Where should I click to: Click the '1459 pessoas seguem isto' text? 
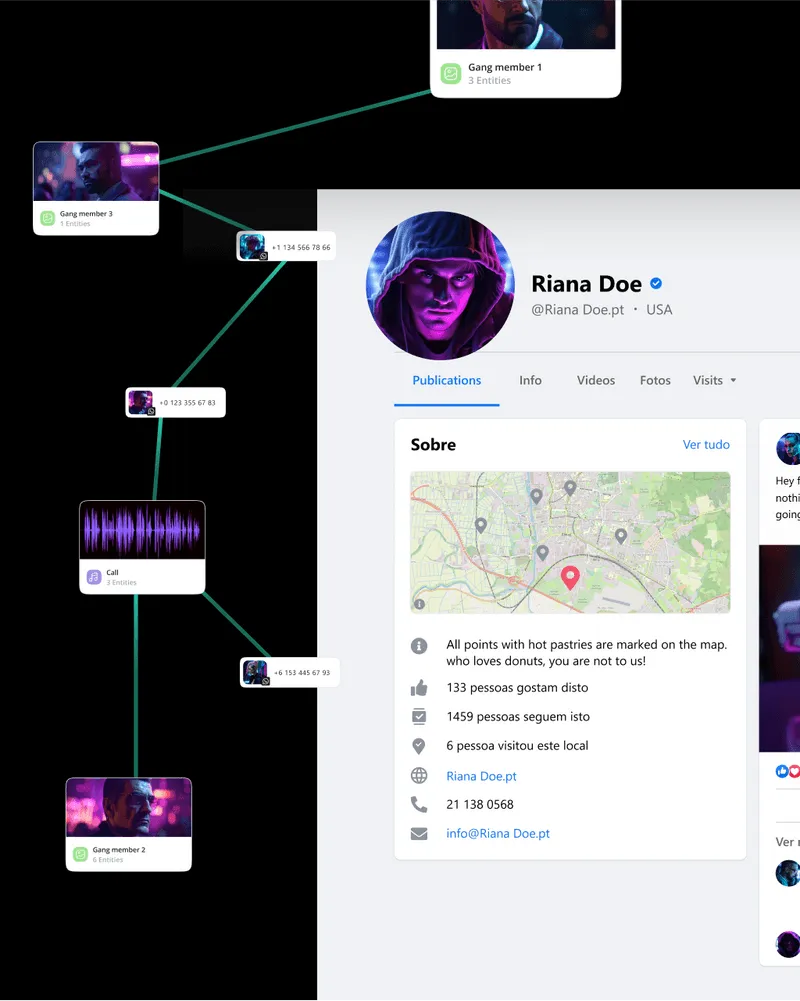pyautogui.click(x=518, y=716)
